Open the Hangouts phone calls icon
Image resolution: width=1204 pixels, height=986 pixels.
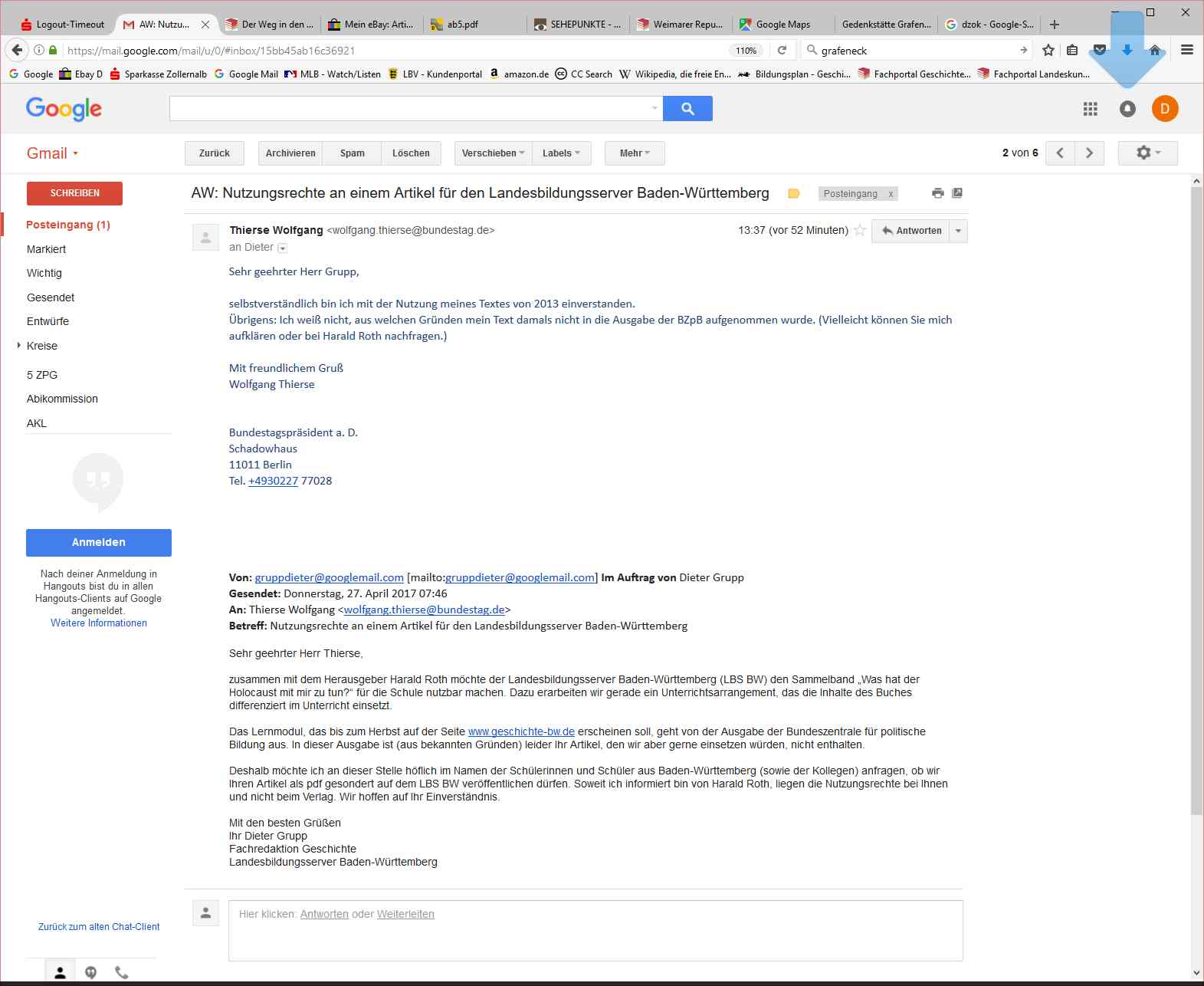click(121, 972)
